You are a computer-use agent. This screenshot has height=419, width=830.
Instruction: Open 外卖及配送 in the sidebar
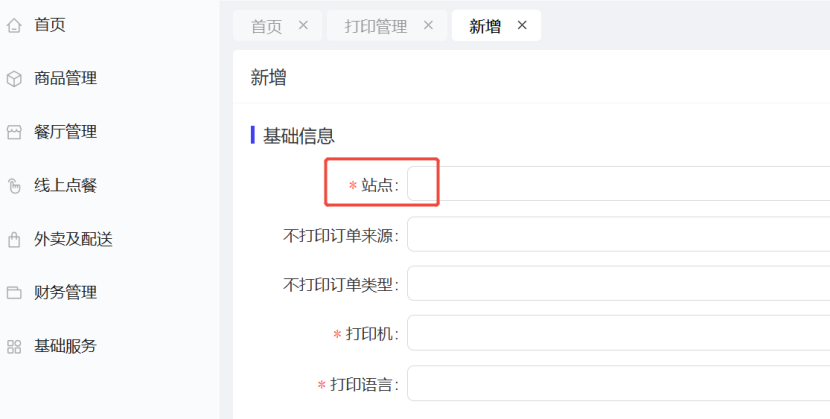pyautogui.click(x=74, y=239)
